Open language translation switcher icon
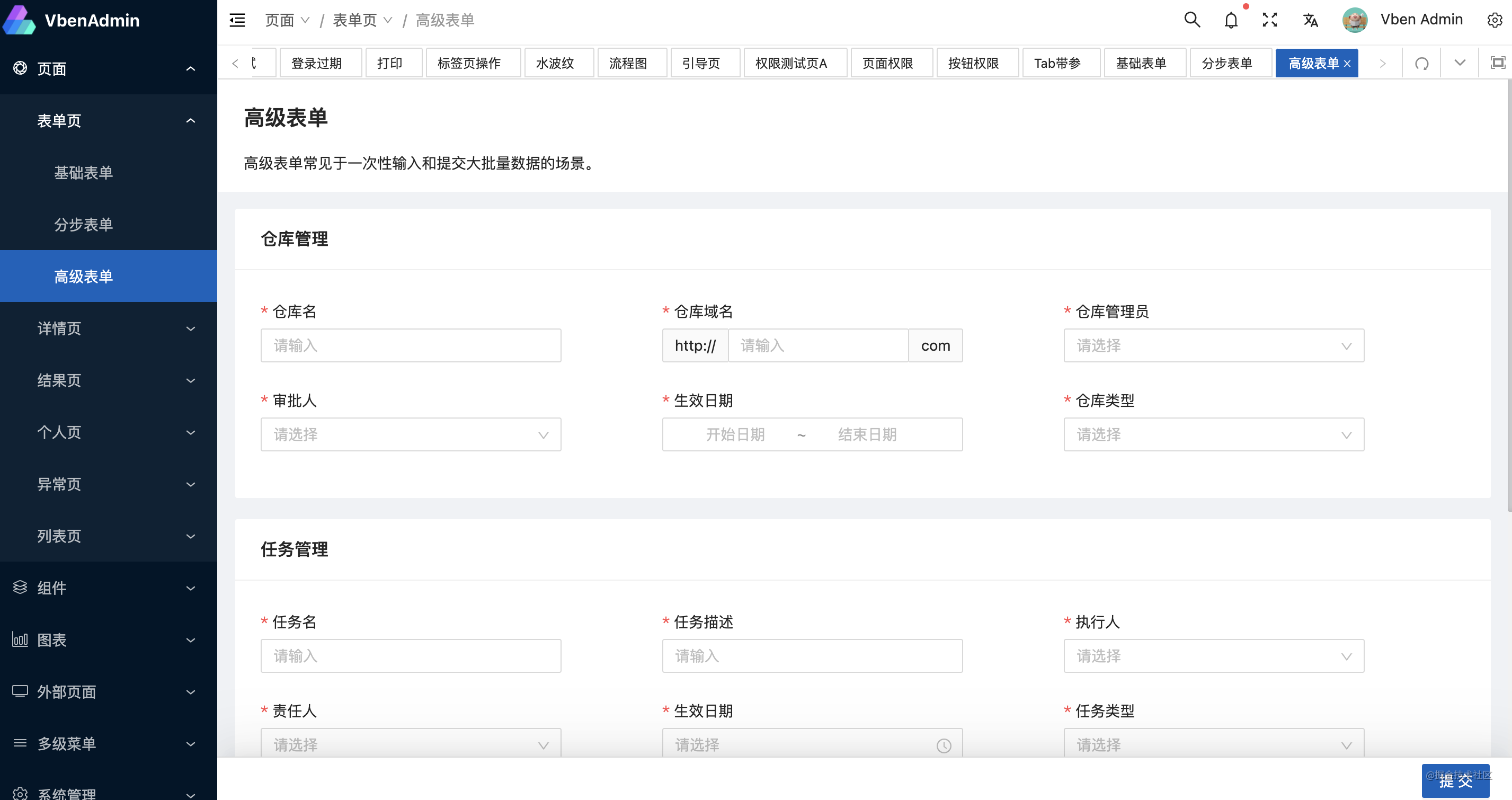Viewport: 1512px width, 800px height. [1310, 21]
